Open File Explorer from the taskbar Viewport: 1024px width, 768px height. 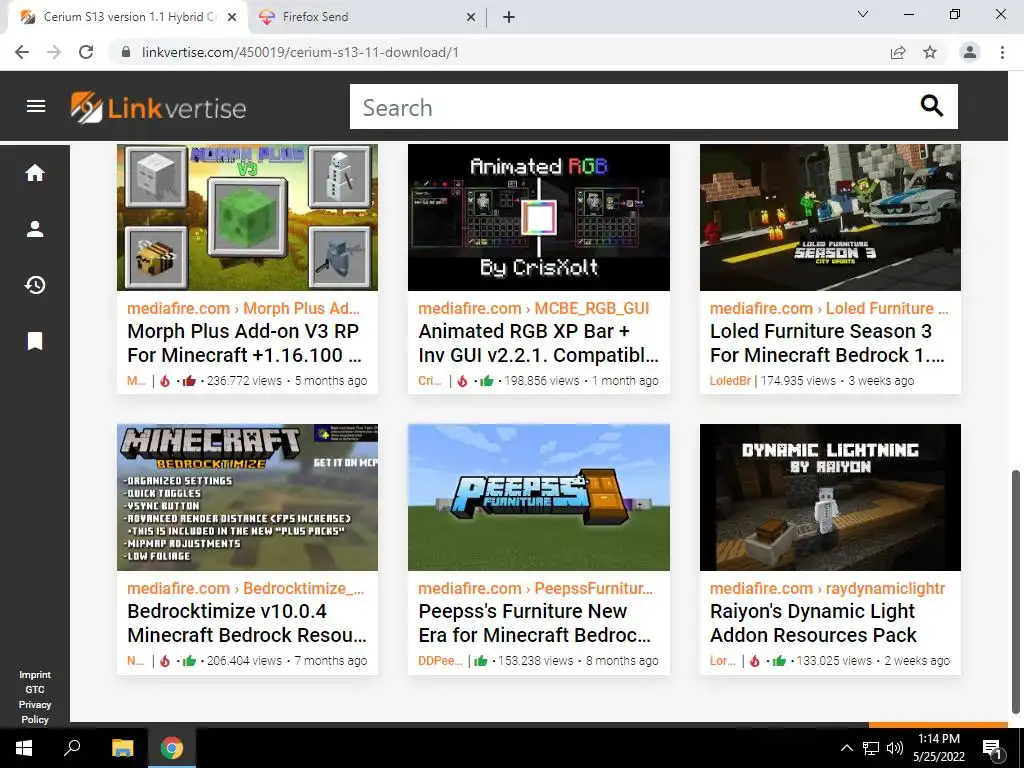pyautogui.click(x=122, y=748)
